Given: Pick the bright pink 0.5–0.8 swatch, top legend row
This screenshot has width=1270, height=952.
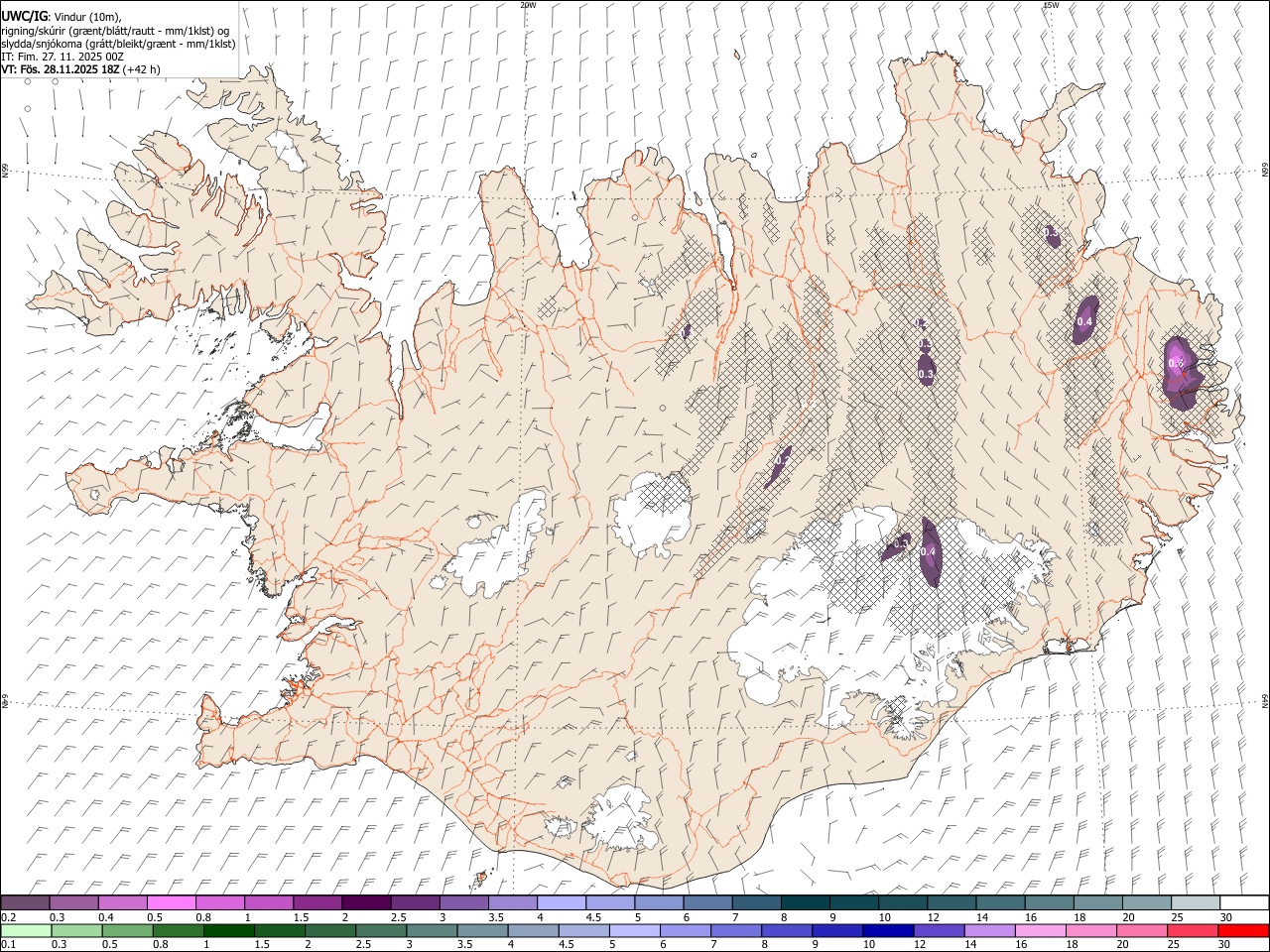Looking at the screenshot, I should (x=172, y=902).
